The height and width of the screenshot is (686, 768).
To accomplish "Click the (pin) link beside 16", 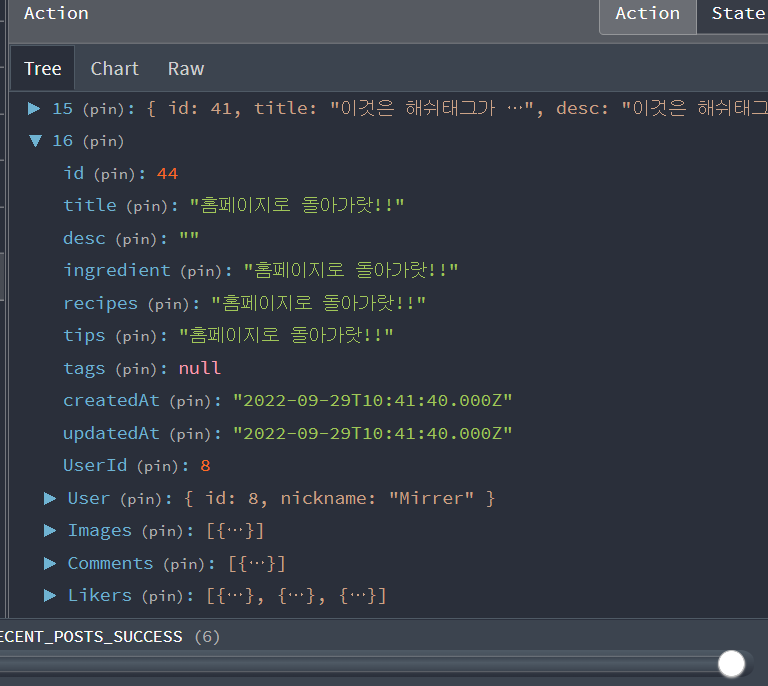I will [x=103, y=142].
